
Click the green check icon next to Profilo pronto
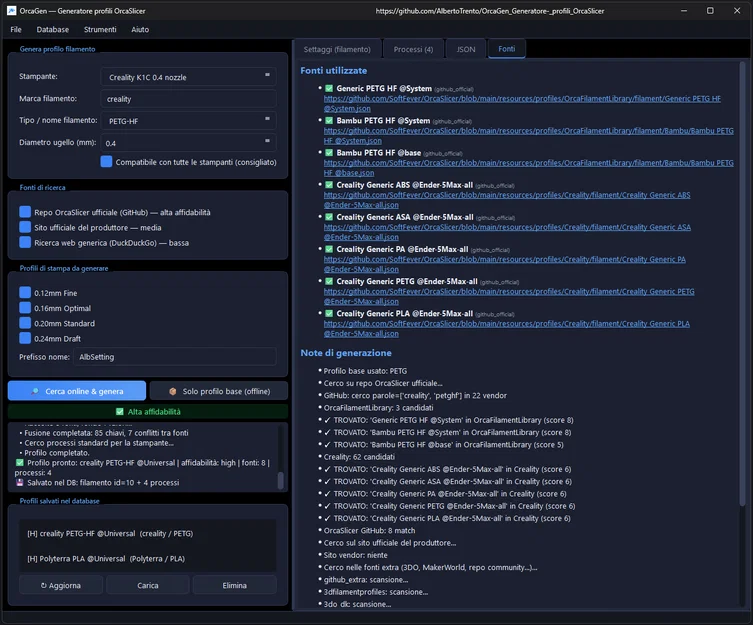(20, 463)
